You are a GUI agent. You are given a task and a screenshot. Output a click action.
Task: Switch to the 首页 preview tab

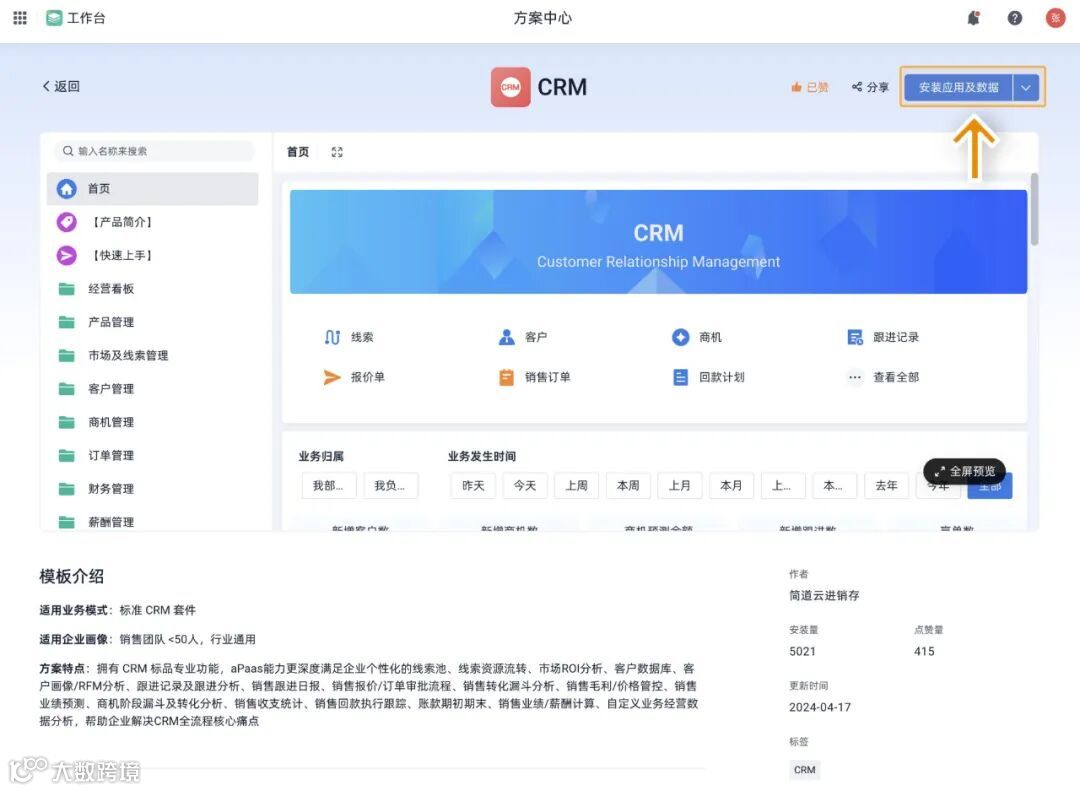click(x=298, y=152)
